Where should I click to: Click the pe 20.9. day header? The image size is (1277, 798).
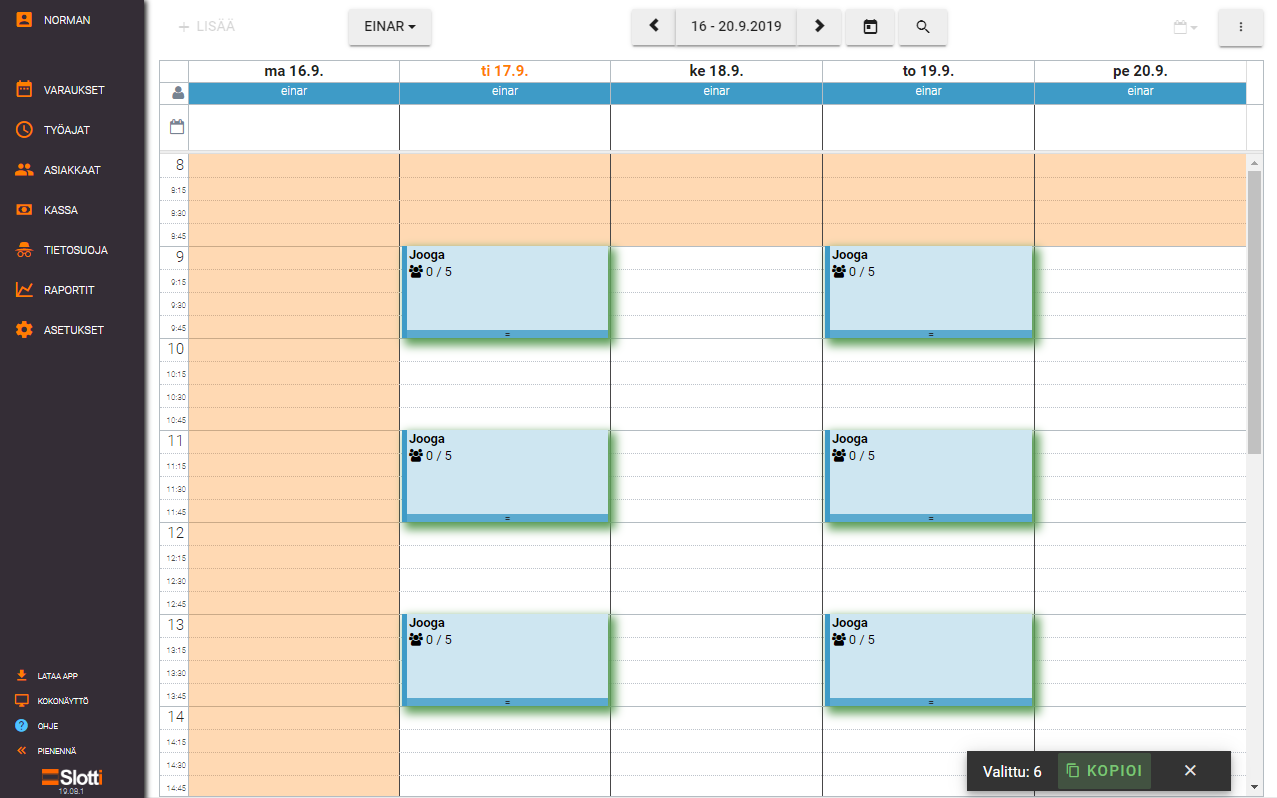(1140, 71)
